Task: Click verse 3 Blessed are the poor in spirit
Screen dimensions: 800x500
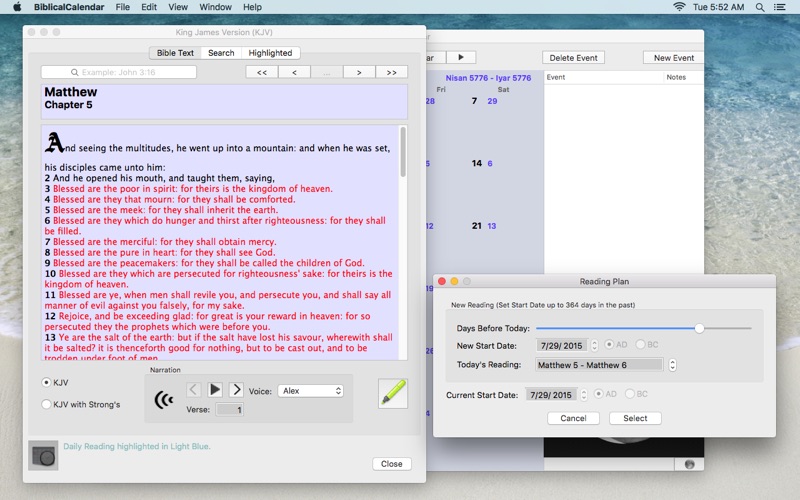Action: [188, 189]
